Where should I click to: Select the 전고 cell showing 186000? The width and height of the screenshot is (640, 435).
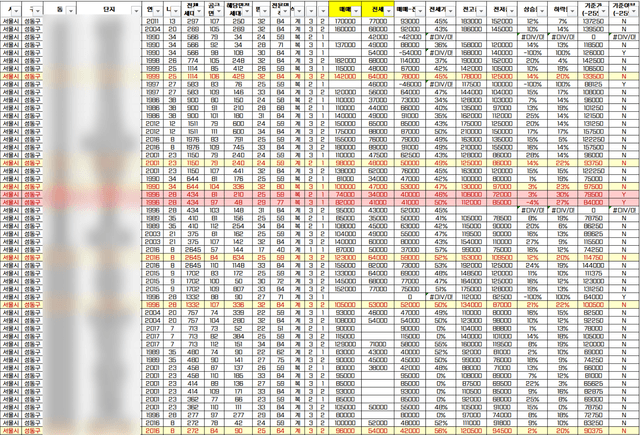point(471,29)
